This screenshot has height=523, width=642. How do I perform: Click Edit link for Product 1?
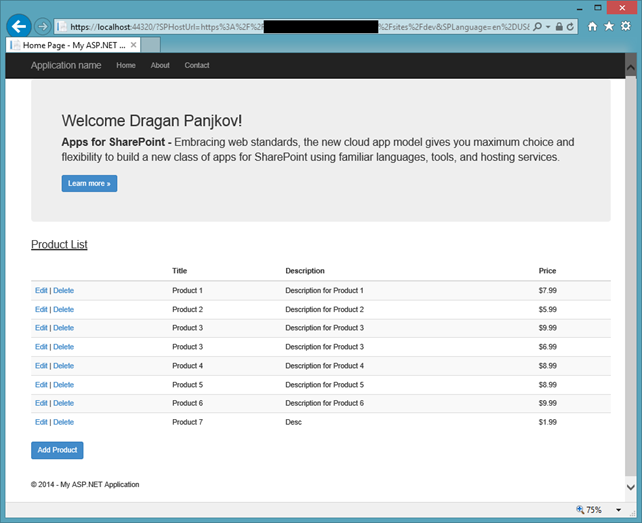41,290
